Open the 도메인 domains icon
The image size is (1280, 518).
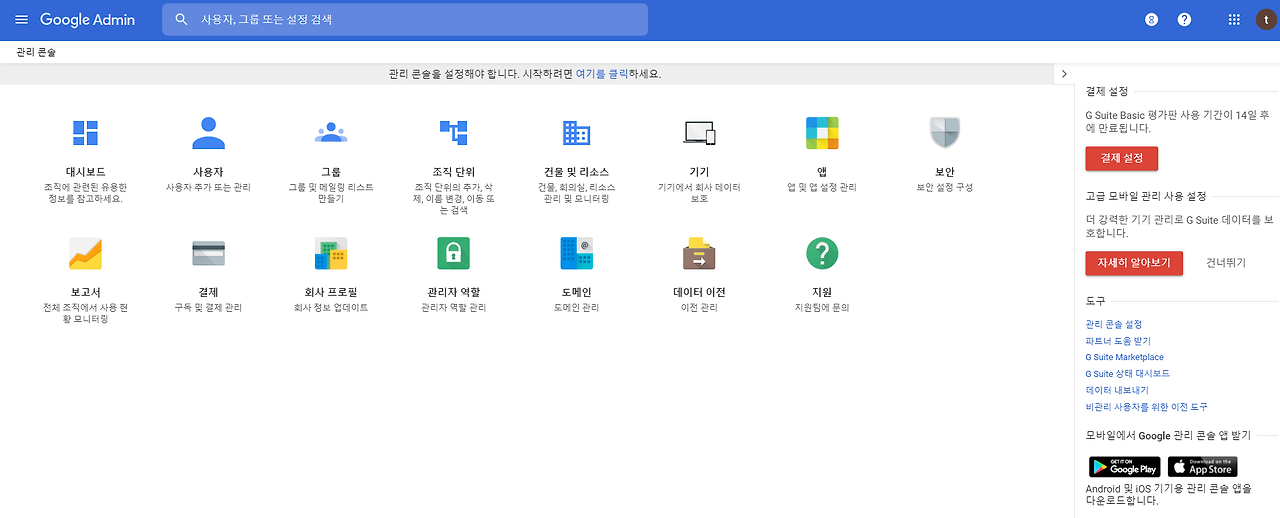pos(576,253)
